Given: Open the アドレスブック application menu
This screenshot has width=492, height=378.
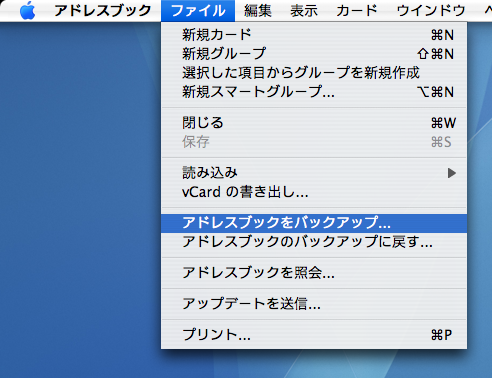Looking at the screenshot, I should click(x=102, y=11).
